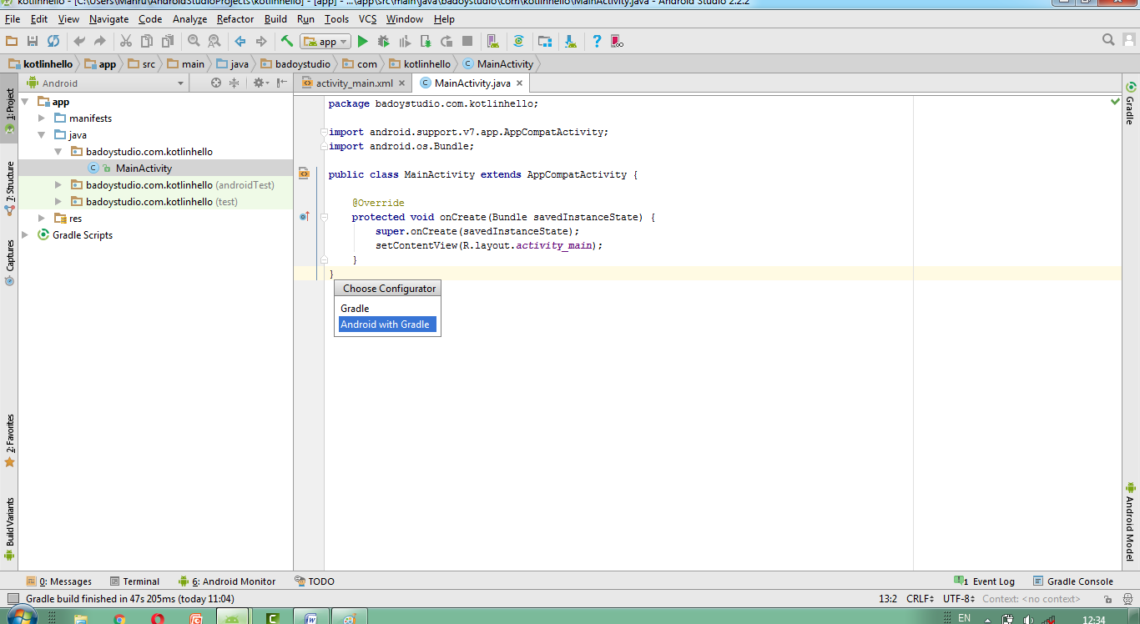Expand the Gradle Scripts node
This screenshot has height=624, width=1140.
click(25, 235)
